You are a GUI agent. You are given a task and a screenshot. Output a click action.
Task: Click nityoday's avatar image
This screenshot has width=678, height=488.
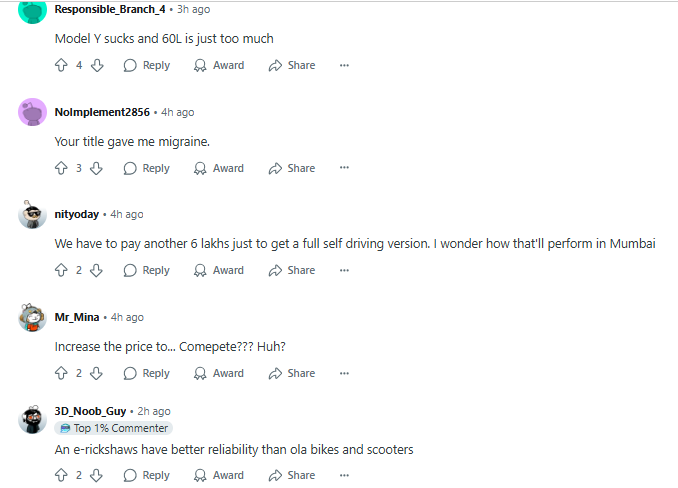[x=32, y=215]
